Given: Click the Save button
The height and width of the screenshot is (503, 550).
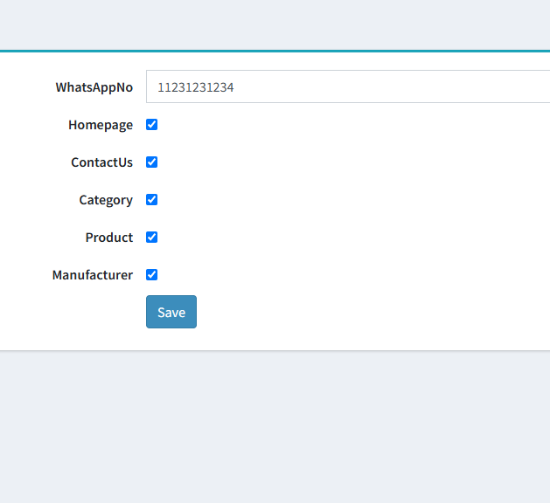Looking at the screenshot, I should click(x=172, y=312).
